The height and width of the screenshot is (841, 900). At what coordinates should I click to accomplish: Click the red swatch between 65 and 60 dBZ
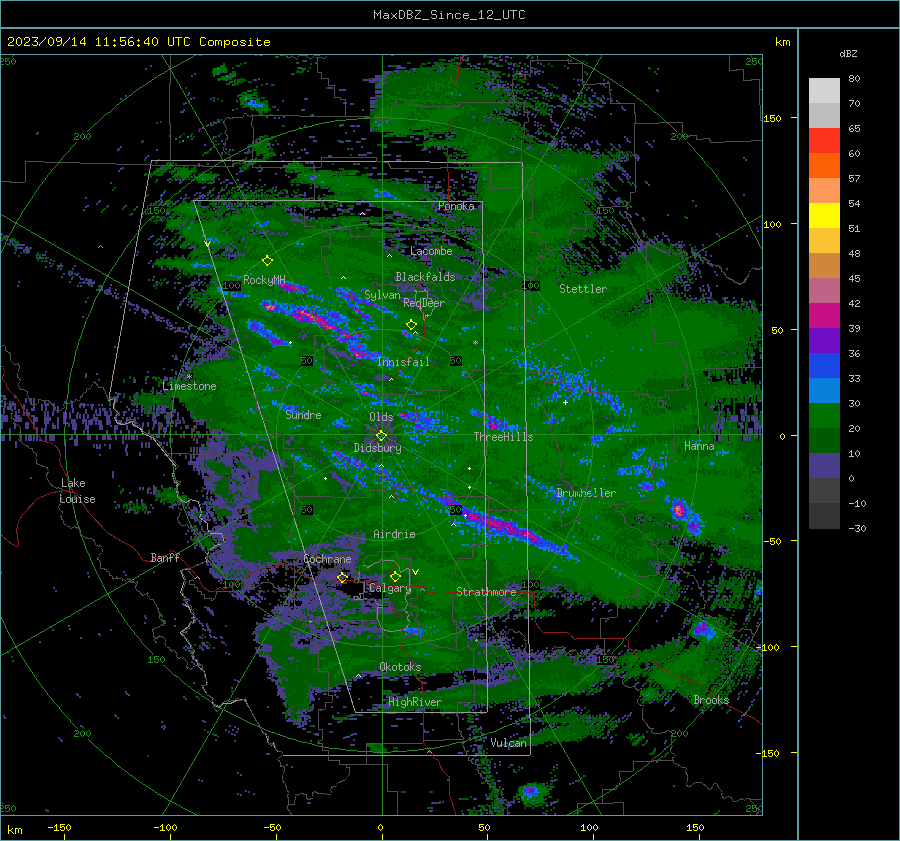pyautogui.click(x=824, y=141)
